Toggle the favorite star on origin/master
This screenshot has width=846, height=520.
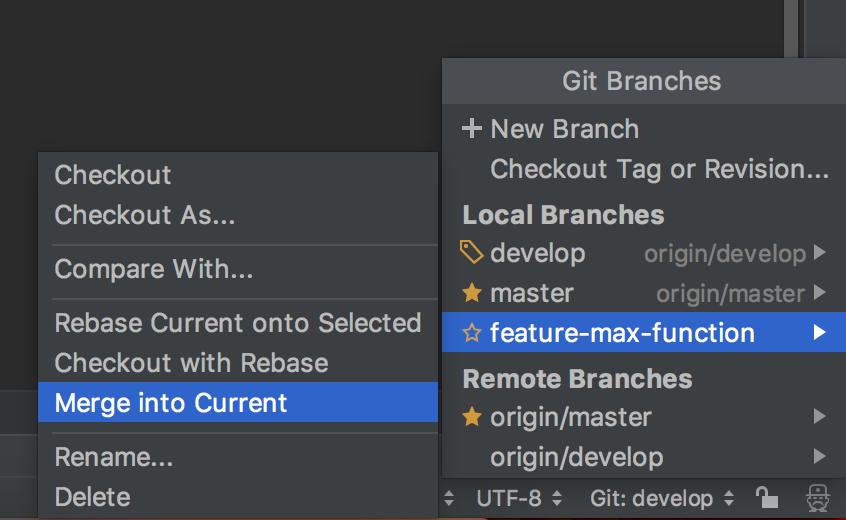click(x=472, y=416)
